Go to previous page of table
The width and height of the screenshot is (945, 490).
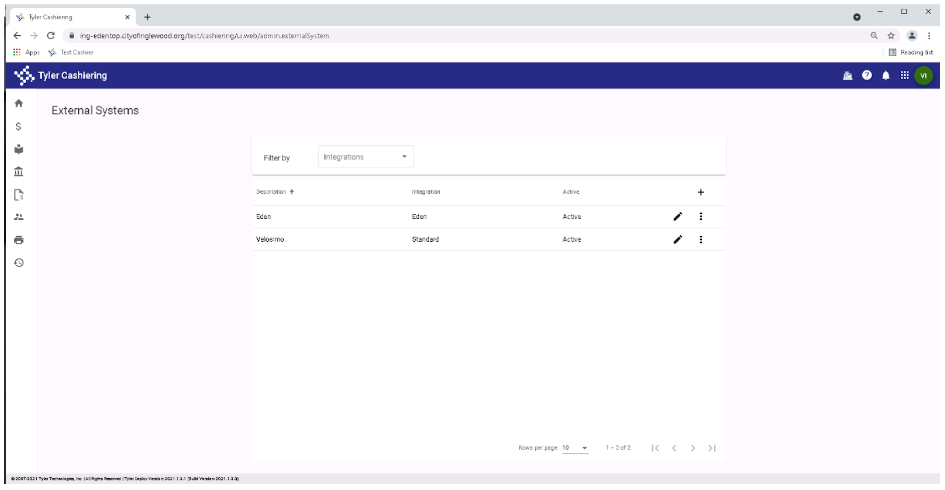(x=674, y=448)
